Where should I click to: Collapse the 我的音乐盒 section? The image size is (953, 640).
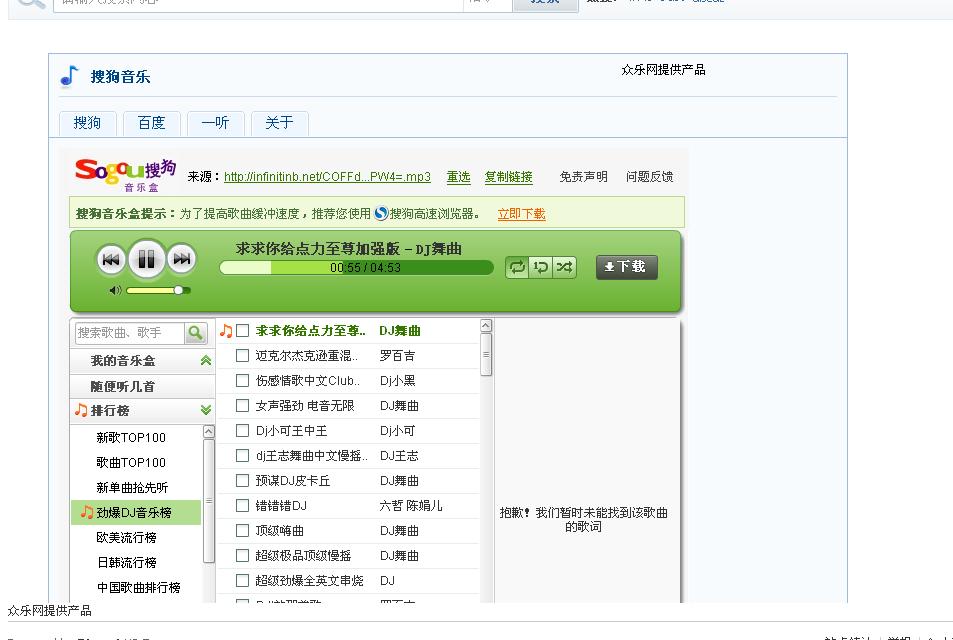pos(205,361)
